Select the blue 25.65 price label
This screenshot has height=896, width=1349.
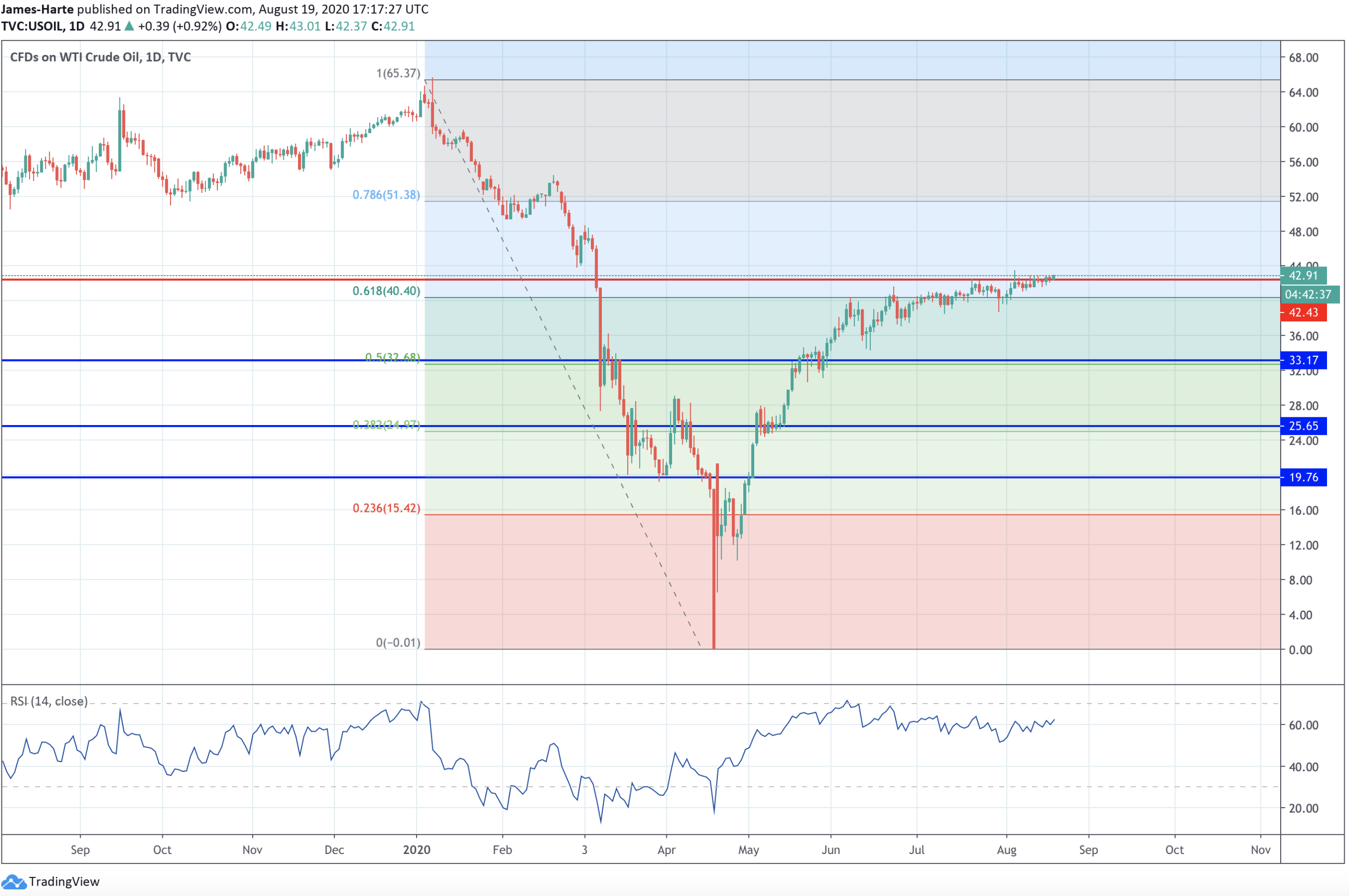1303,426
